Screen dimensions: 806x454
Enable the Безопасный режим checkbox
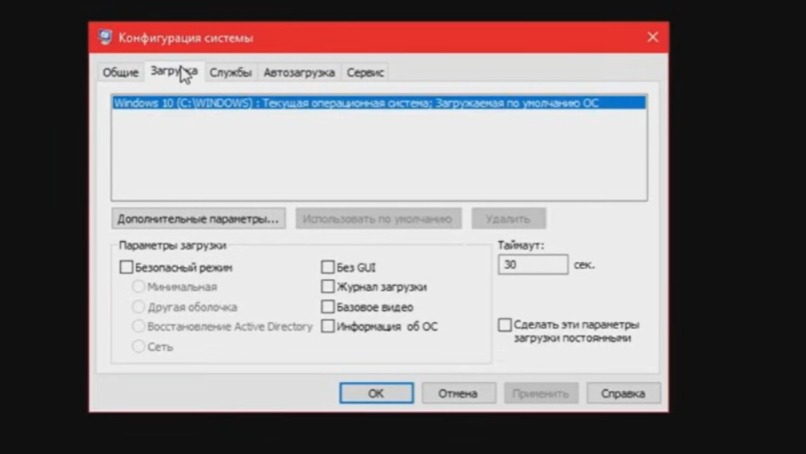127,268
